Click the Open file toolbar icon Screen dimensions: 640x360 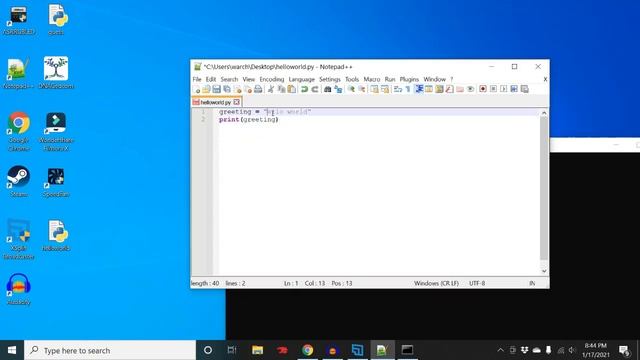click(x=206, y=89)
